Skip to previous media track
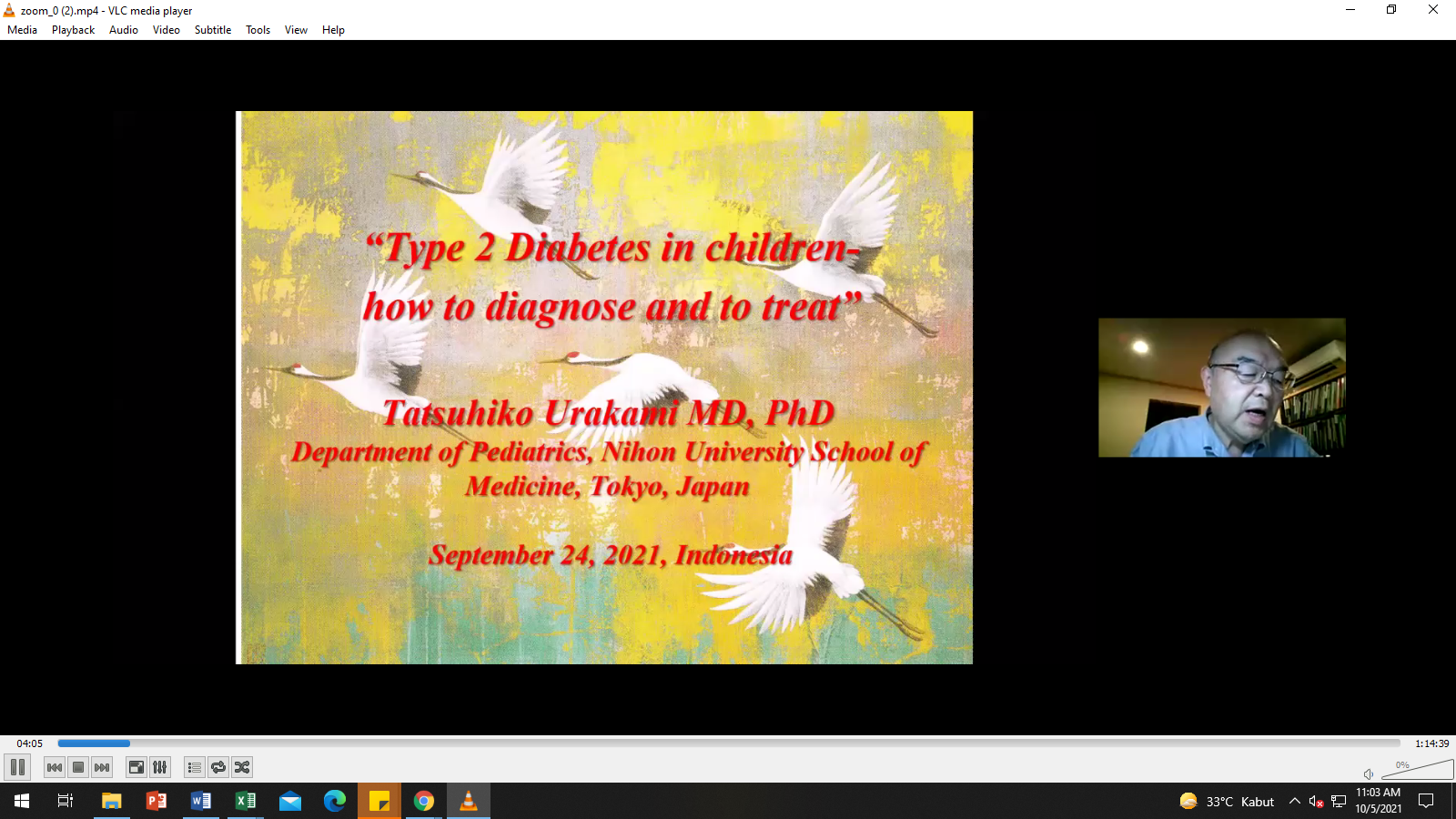 pyautogui.click(x=55, y=767)
